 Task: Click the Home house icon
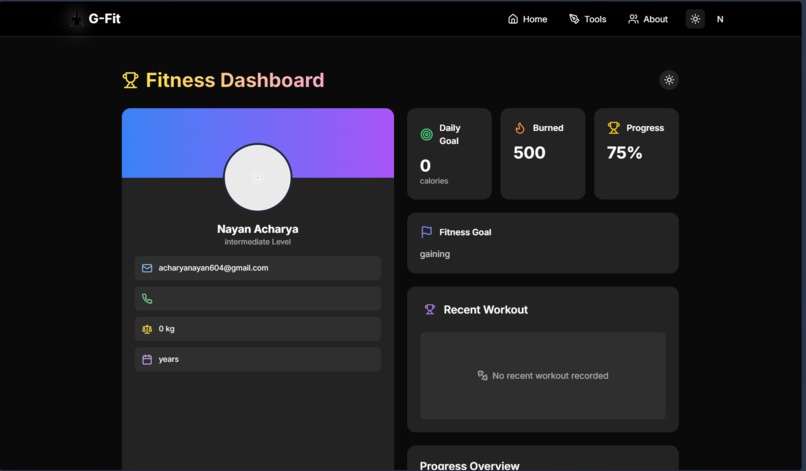pos(513,19)
